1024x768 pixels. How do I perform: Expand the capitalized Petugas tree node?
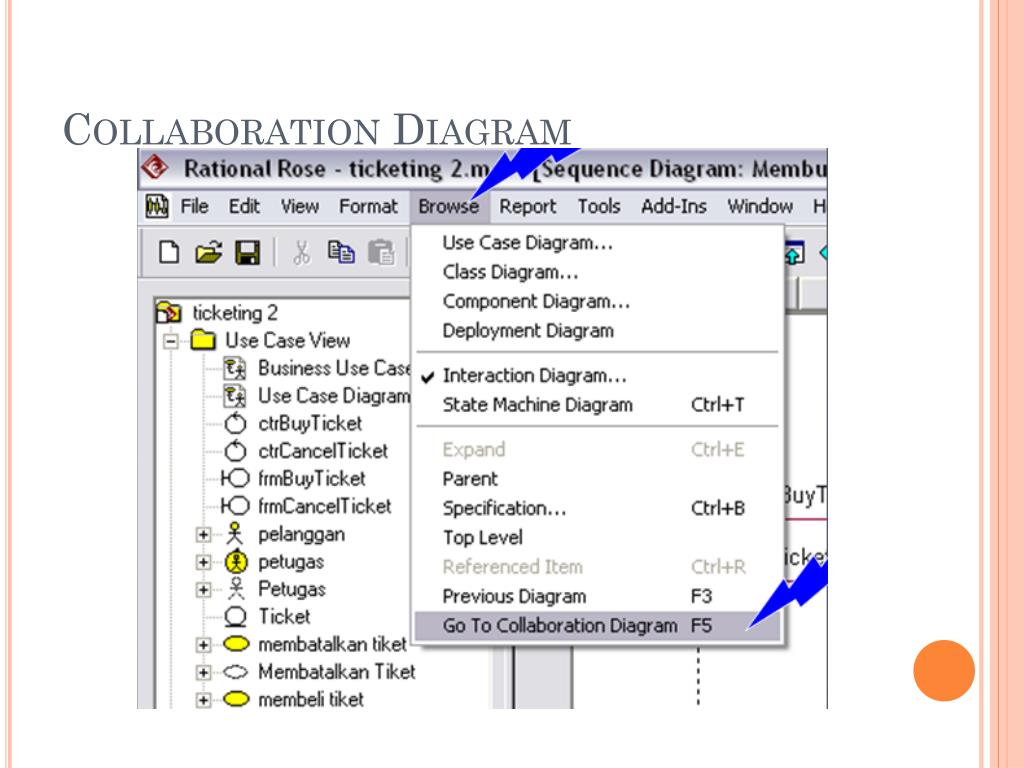pyautogui.click(x=203, y=590)
